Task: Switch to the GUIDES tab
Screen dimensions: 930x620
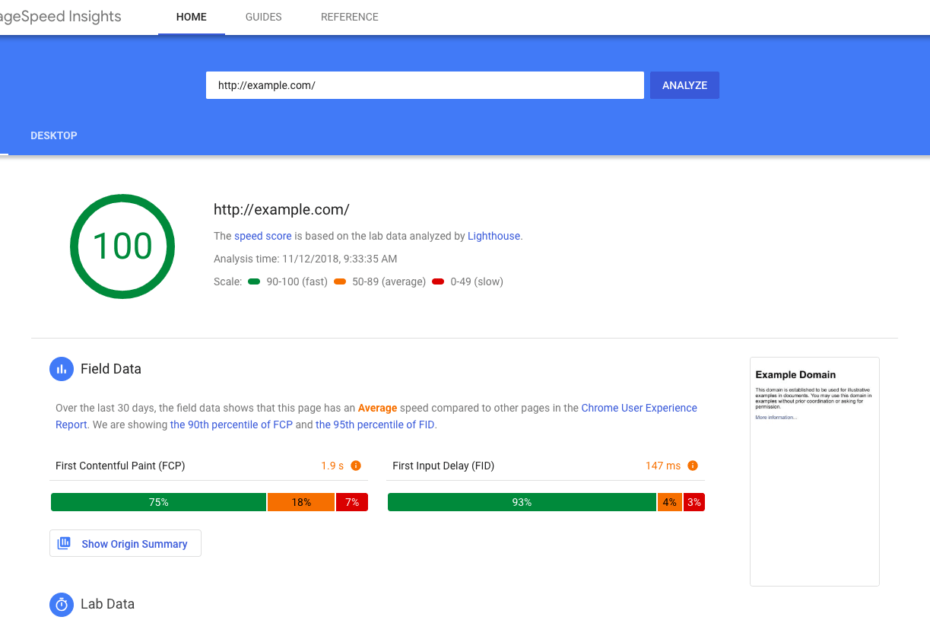Action: click(x=263, y=16)
